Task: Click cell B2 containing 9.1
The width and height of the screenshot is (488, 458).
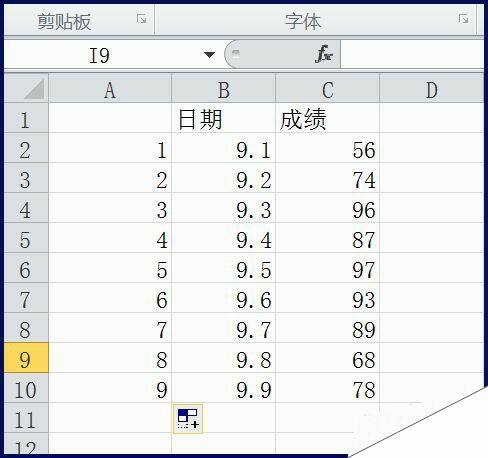Action: coord(224,148)
